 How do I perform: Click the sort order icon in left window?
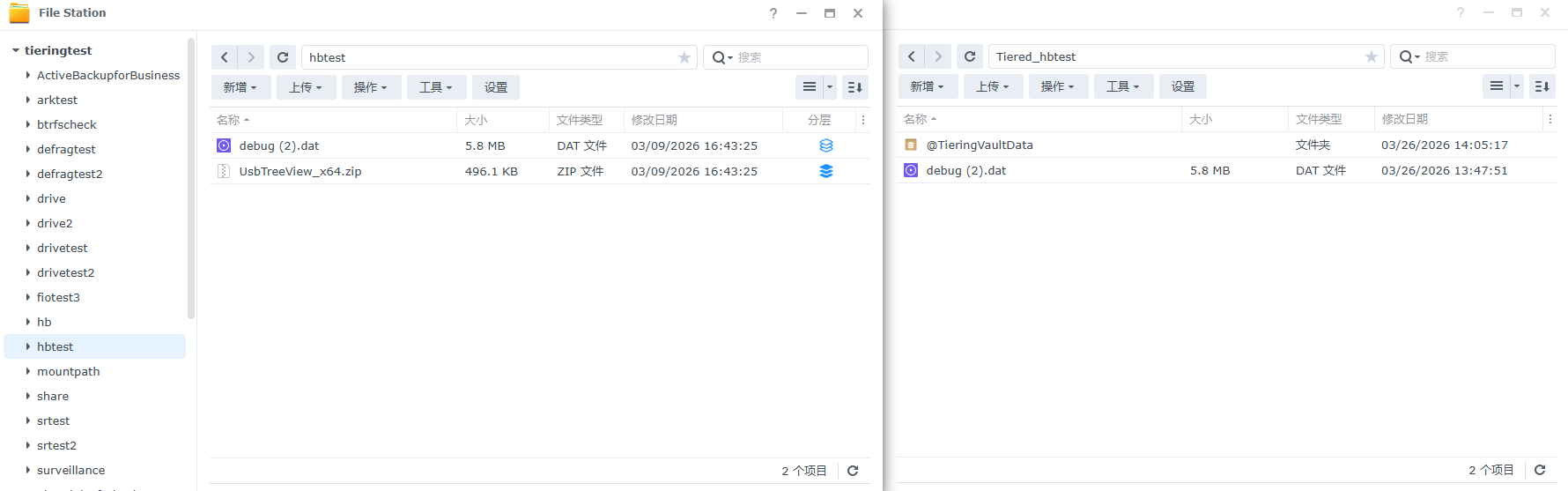click(854, 87)
